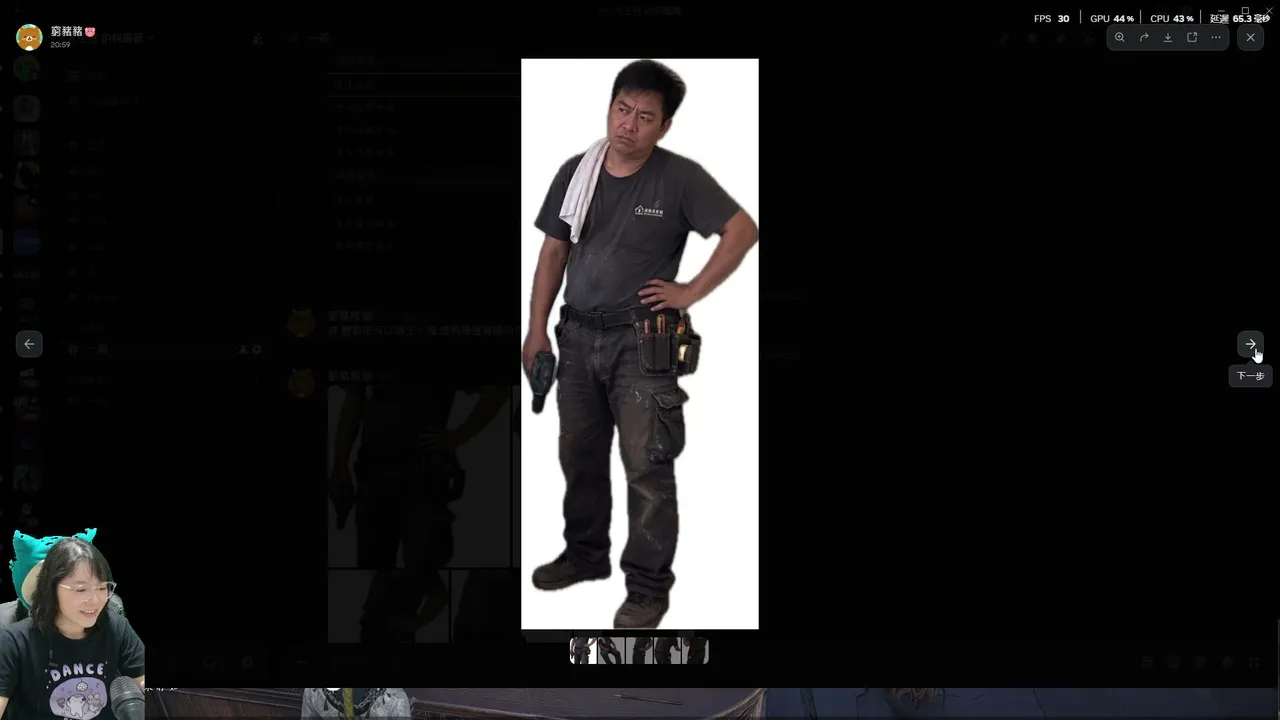This screenshot has height=720, width=1280.
Task: Select the second thumbnail in the image strip
Action: (611, 651)
